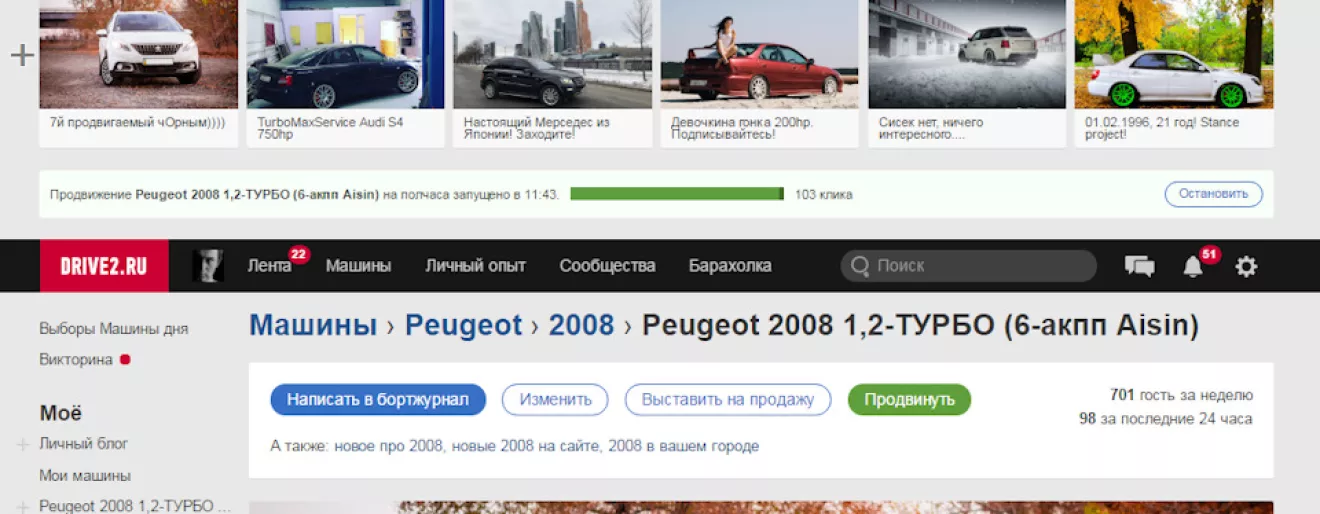The image size is (1320, 514).
Task: Click TurboMaxService Audi S4 750hp caption
Action: 331,128
